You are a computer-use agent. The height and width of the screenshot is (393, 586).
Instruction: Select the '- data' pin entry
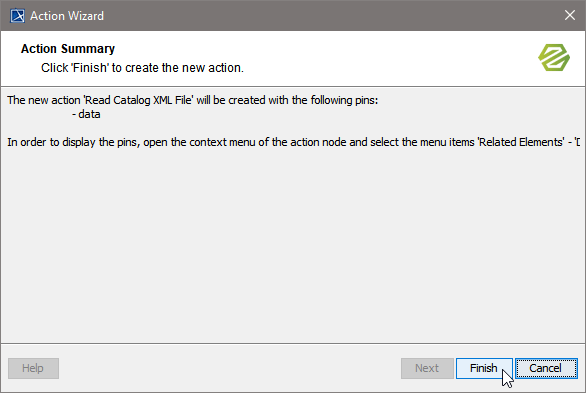pos(86,114)
